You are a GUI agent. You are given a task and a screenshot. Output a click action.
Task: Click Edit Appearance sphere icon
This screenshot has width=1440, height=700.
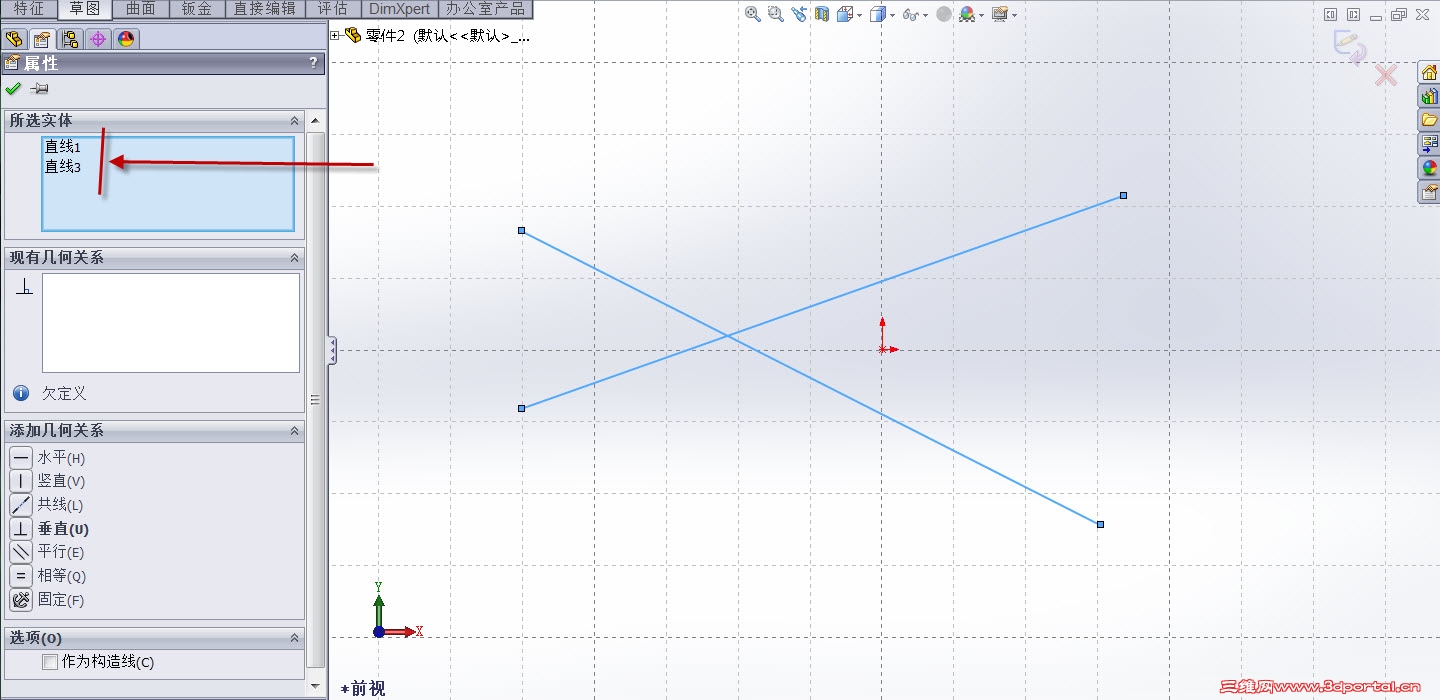[x=944, y=14]
